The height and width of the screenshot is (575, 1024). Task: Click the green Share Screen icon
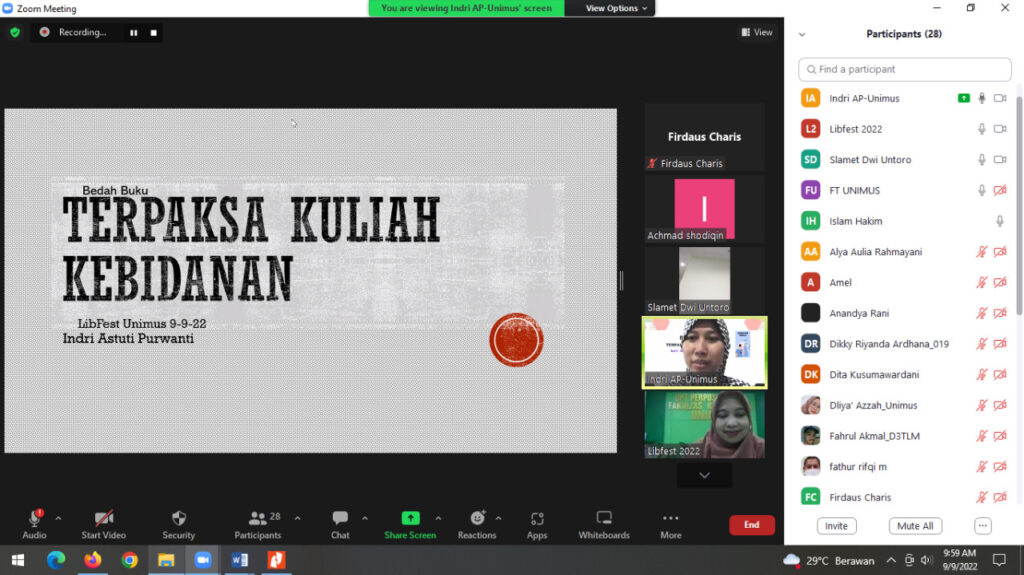[410, 518]
